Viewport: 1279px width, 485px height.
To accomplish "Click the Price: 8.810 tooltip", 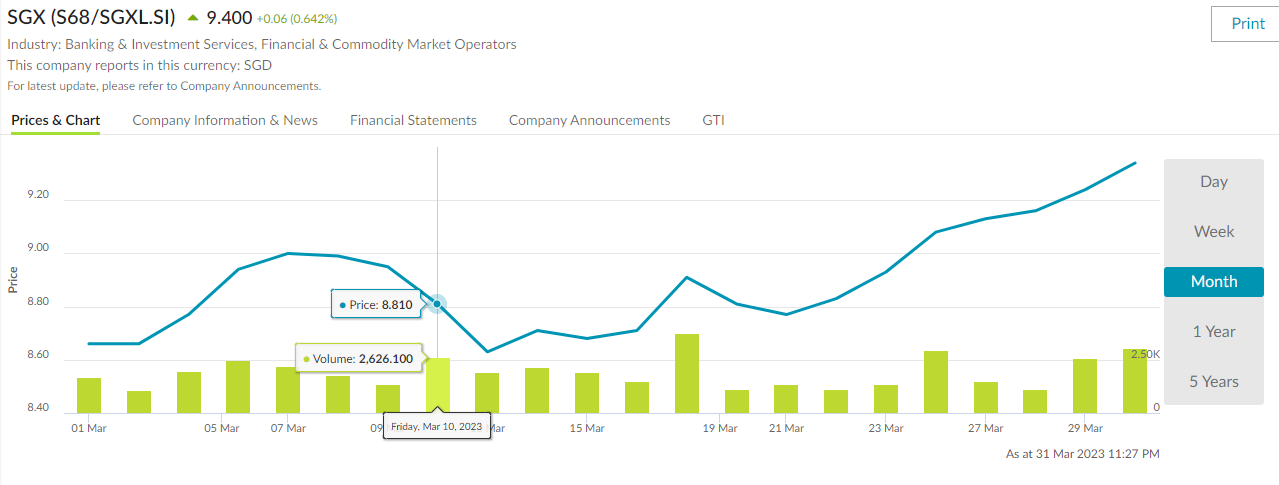I will (x=376, y=304).
